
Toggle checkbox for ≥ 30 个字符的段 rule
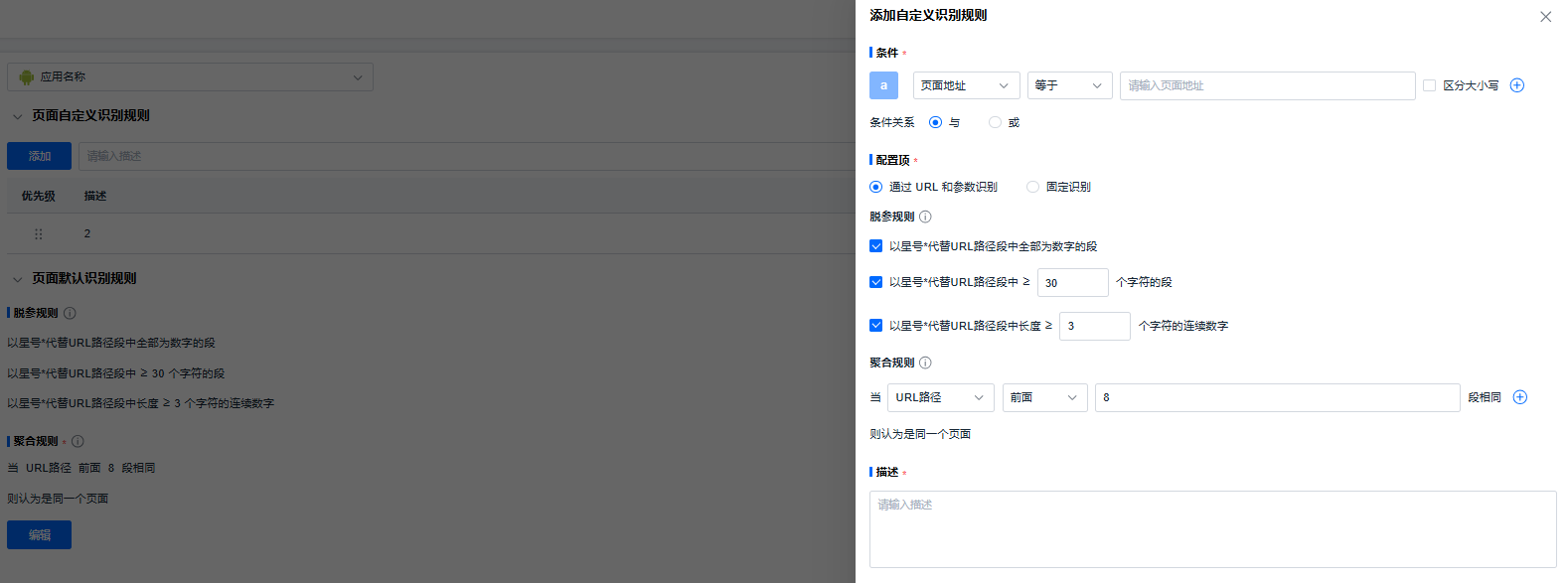(875, 282)
